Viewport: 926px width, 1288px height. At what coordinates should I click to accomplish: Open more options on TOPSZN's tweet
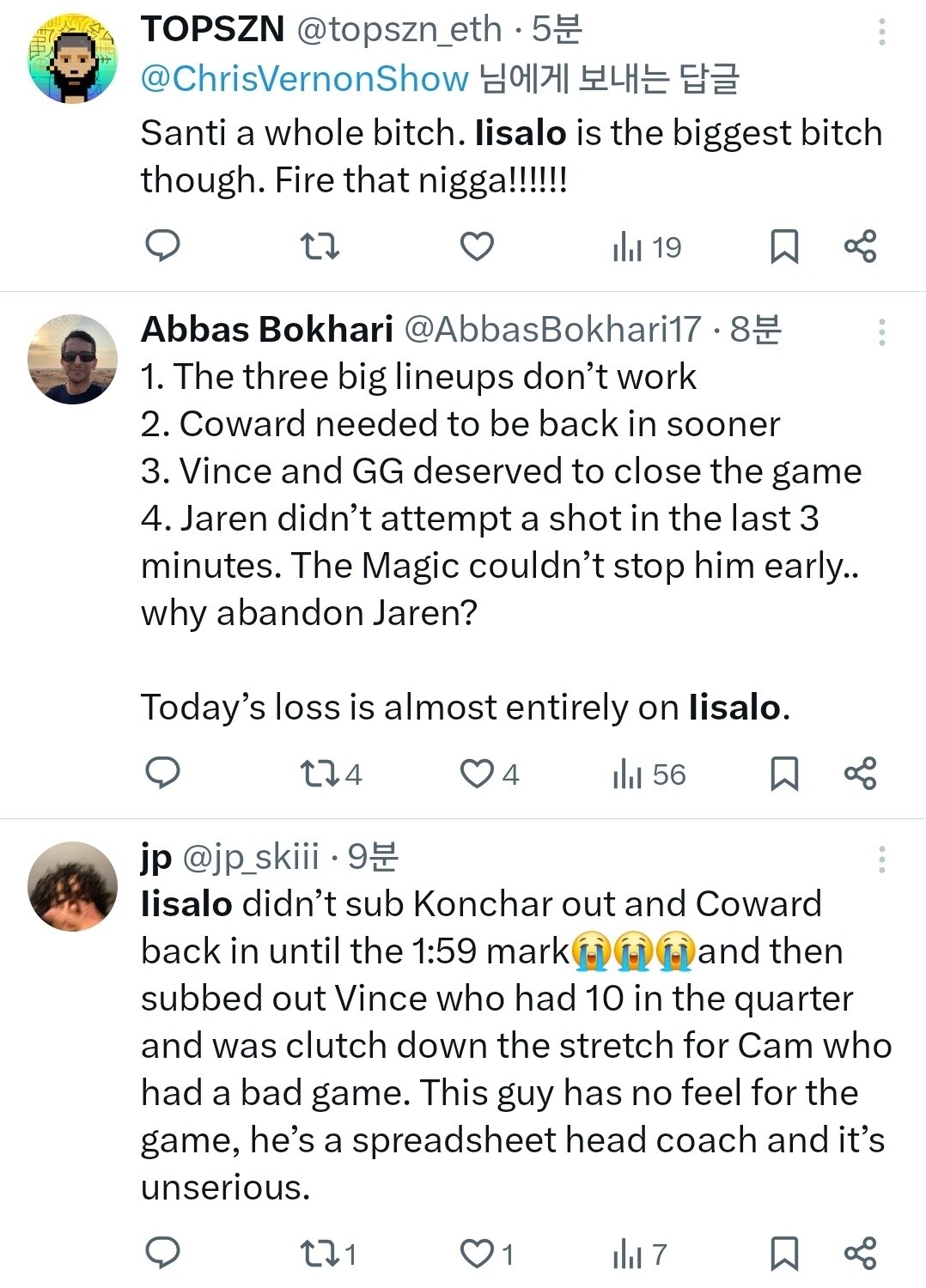pos(881,33)
